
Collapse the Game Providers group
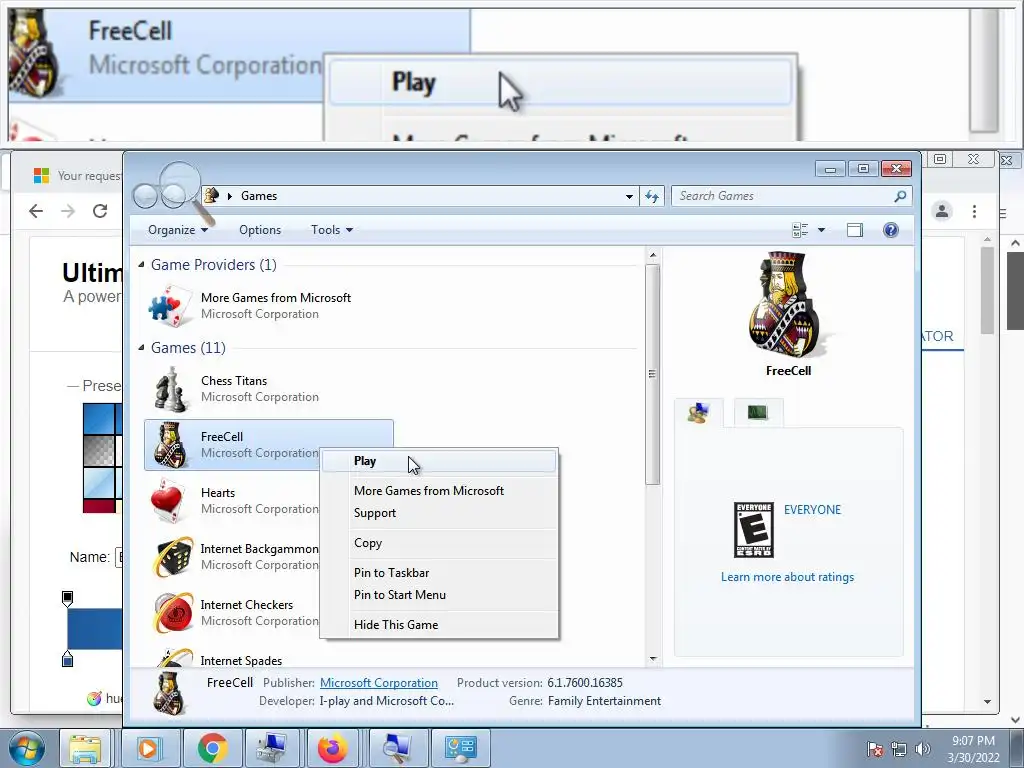141,264
